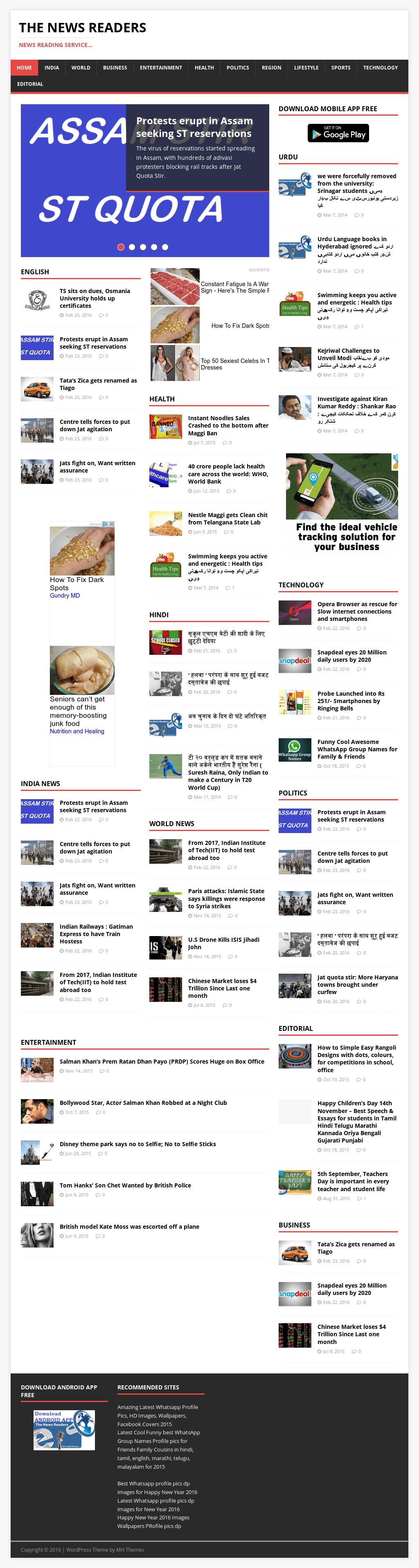The width and height of the screenshot is (419, 1568).
Task: Open Tata's Zica renamed as Tiago in the ENGLISH section
Action: point(98,384)
